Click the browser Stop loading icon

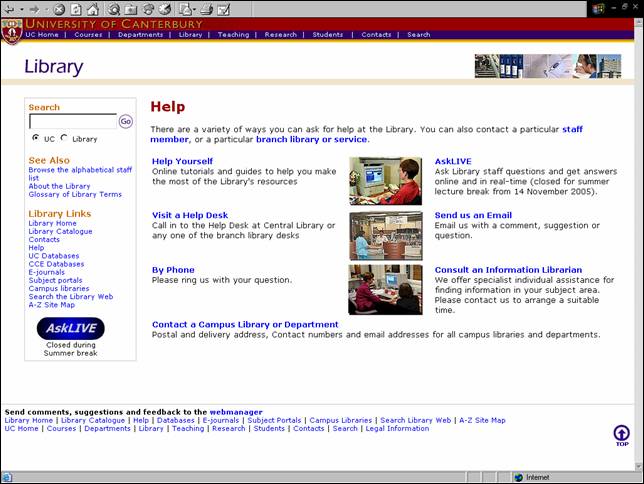pos(59,9)
